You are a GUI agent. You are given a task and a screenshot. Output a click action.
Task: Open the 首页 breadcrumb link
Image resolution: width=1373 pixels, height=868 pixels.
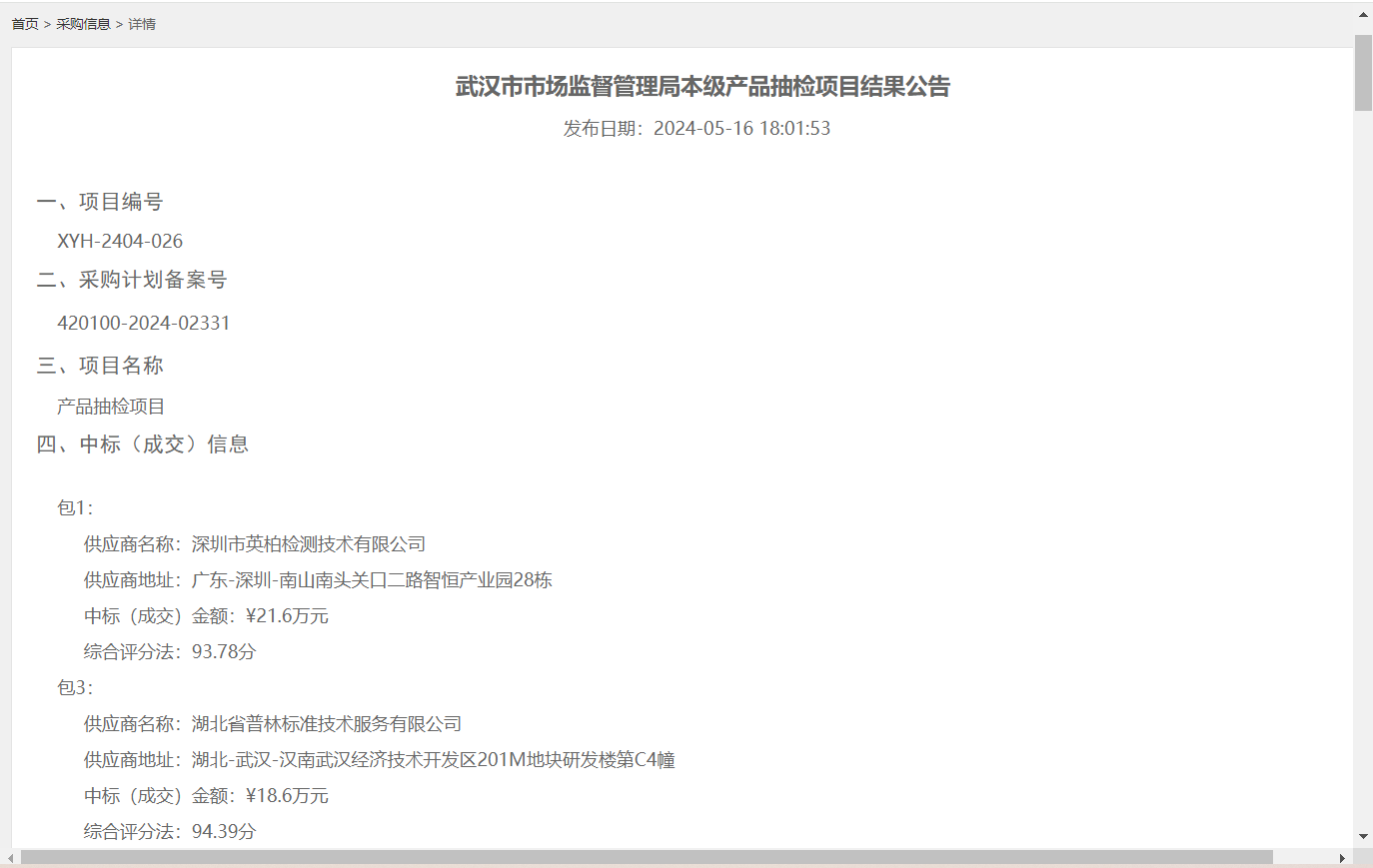(24, 23)
